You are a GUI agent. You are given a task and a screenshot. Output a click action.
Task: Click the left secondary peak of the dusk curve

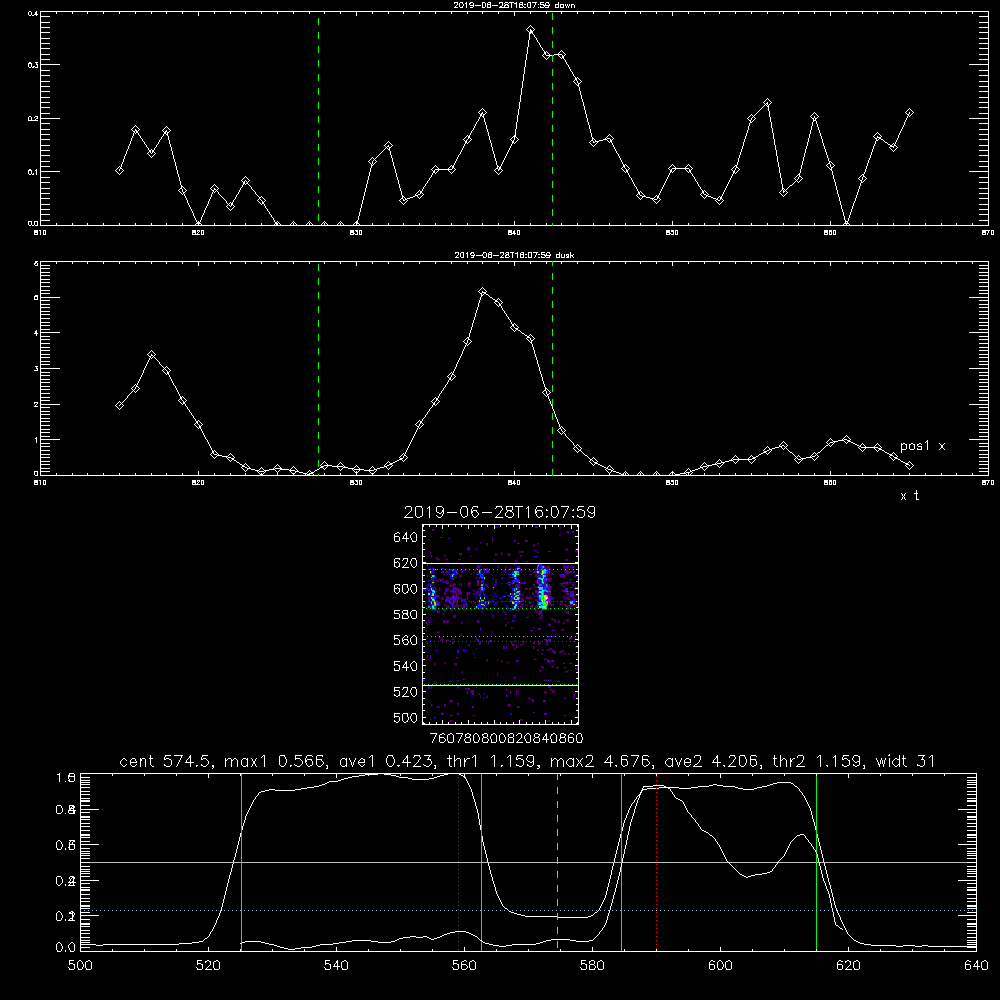pyautogui.click(x=151, y=355)
